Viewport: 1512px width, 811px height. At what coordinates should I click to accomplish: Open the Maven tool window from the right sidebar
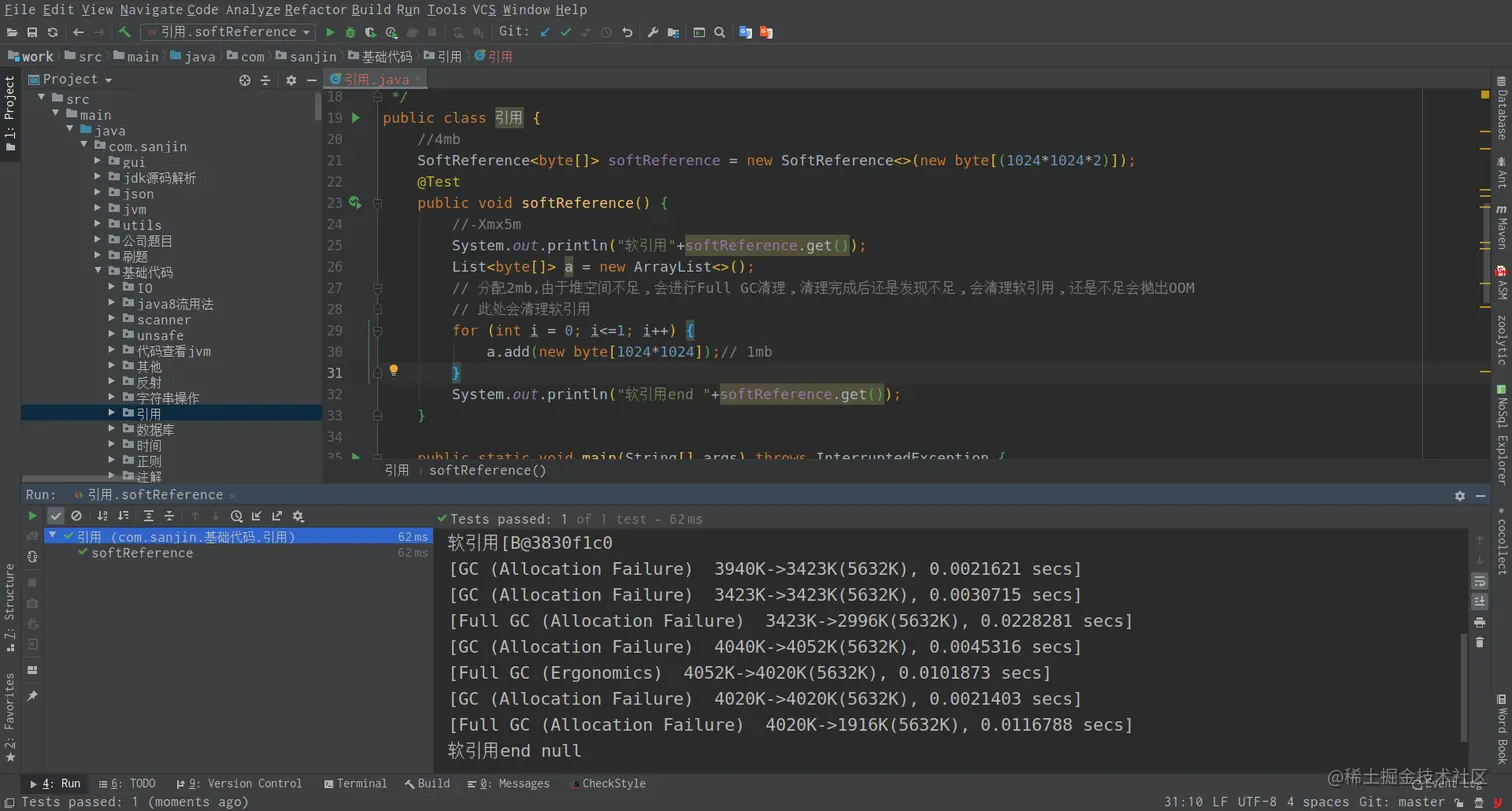(1501, 225)
